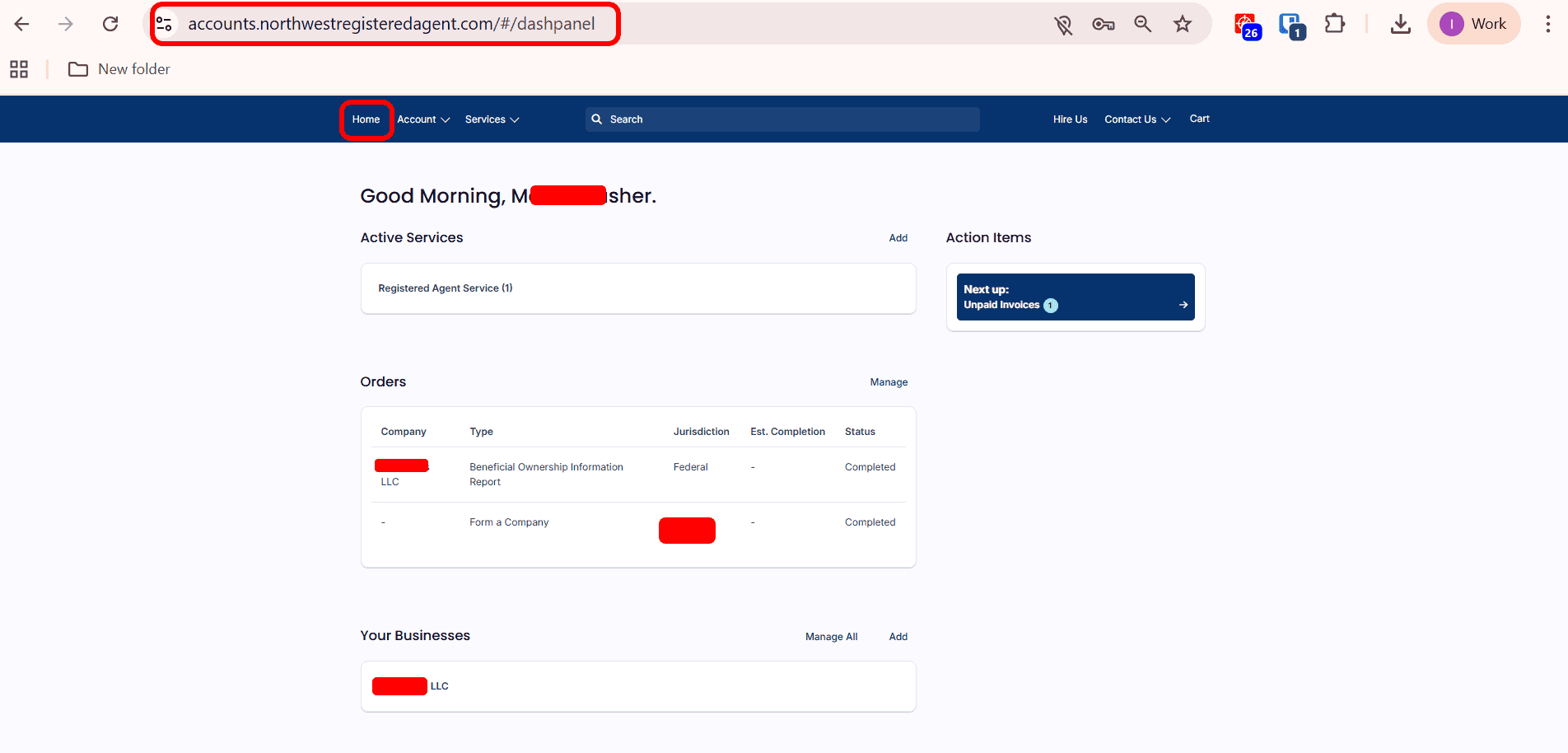Reload the page with refresh icon
The image size is (1568, 753).
point(110,24)
